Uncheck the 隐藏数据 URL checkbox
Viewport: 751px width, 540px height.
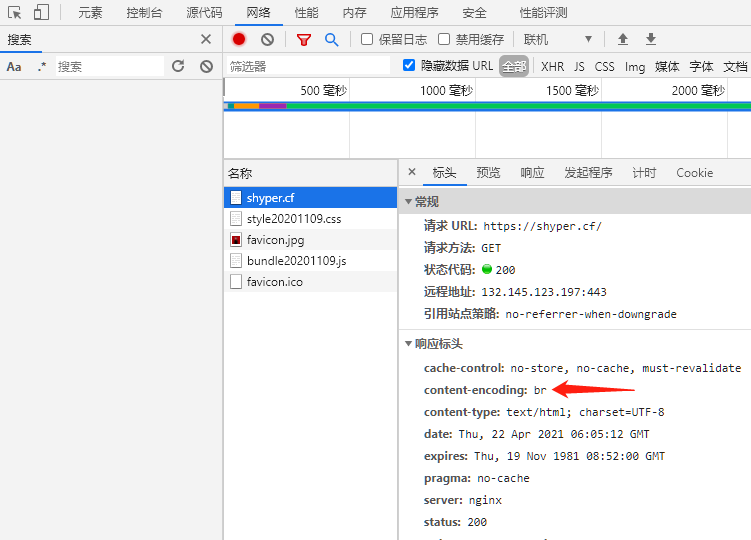tap(409, 65)
